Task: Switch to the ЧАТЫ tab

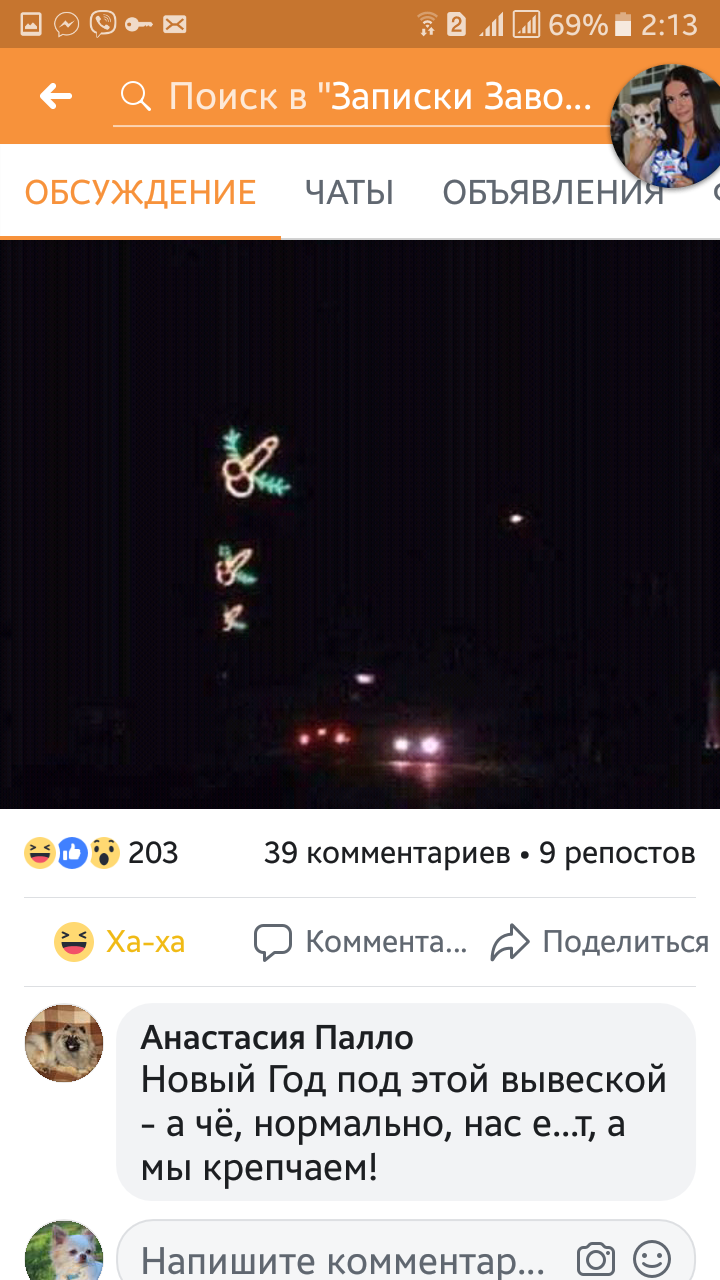Action: tap(349, 192)
